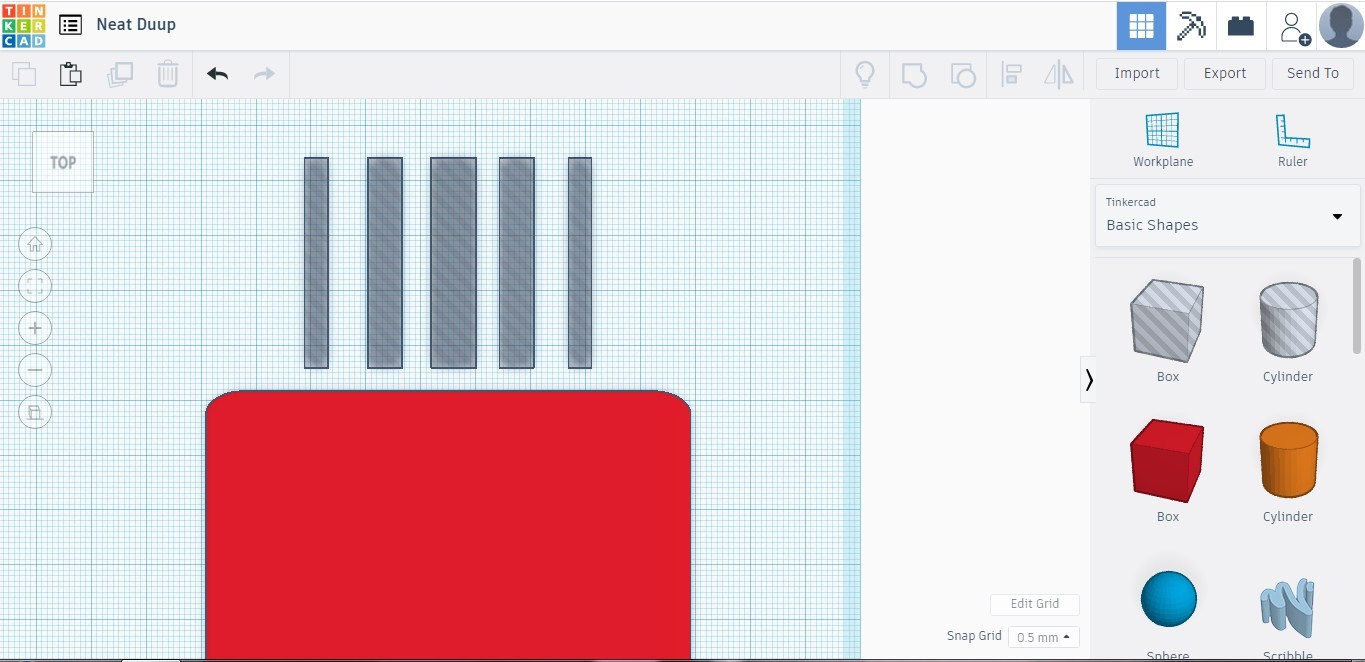Click the Fit all in view button
Image resolution: width=1365 pixels, height=662 pixels.
click(35, 287)
